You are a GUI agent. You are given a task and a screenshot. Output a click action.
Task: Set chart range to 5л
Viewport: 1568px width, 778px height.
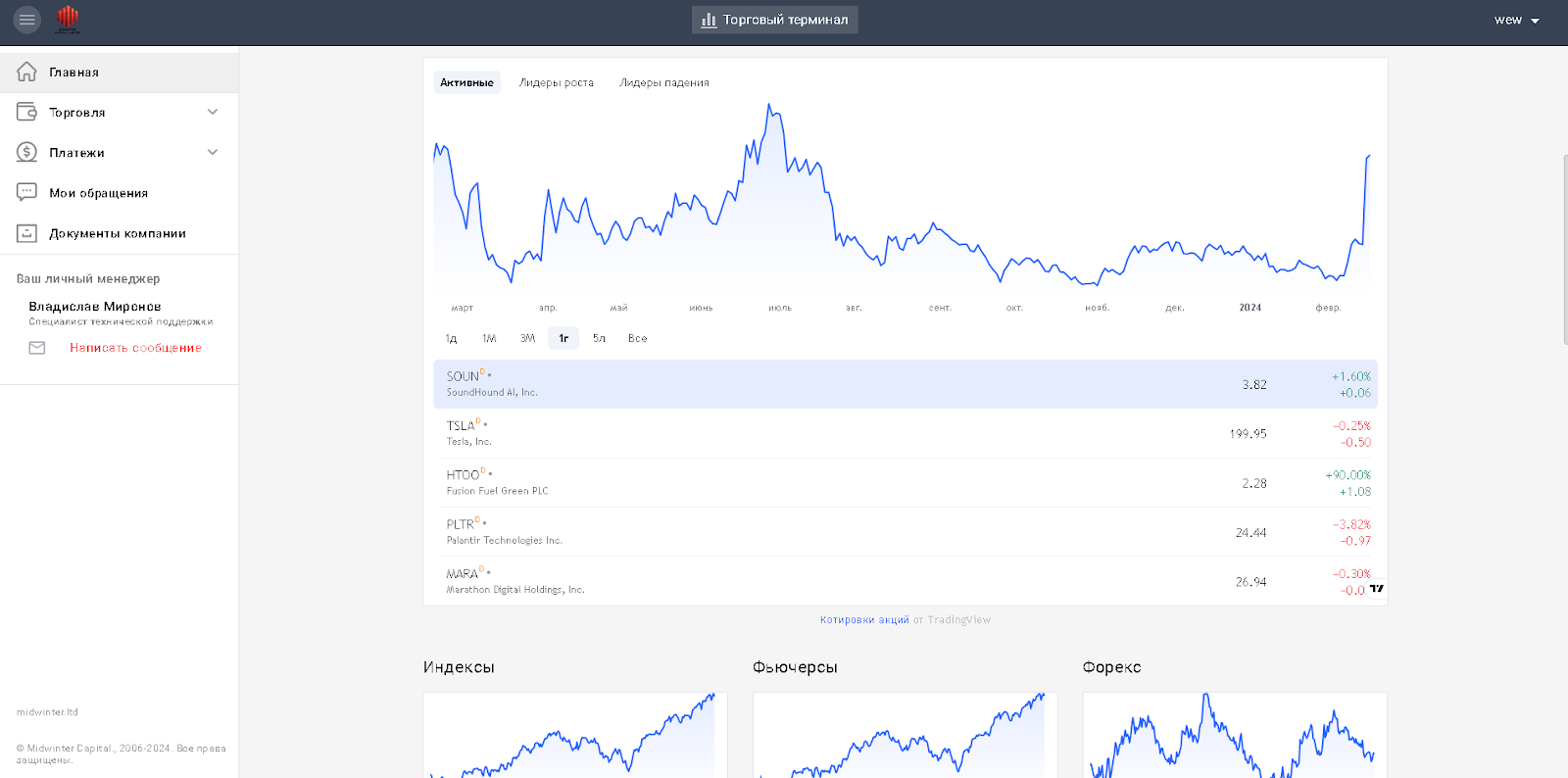599,338
